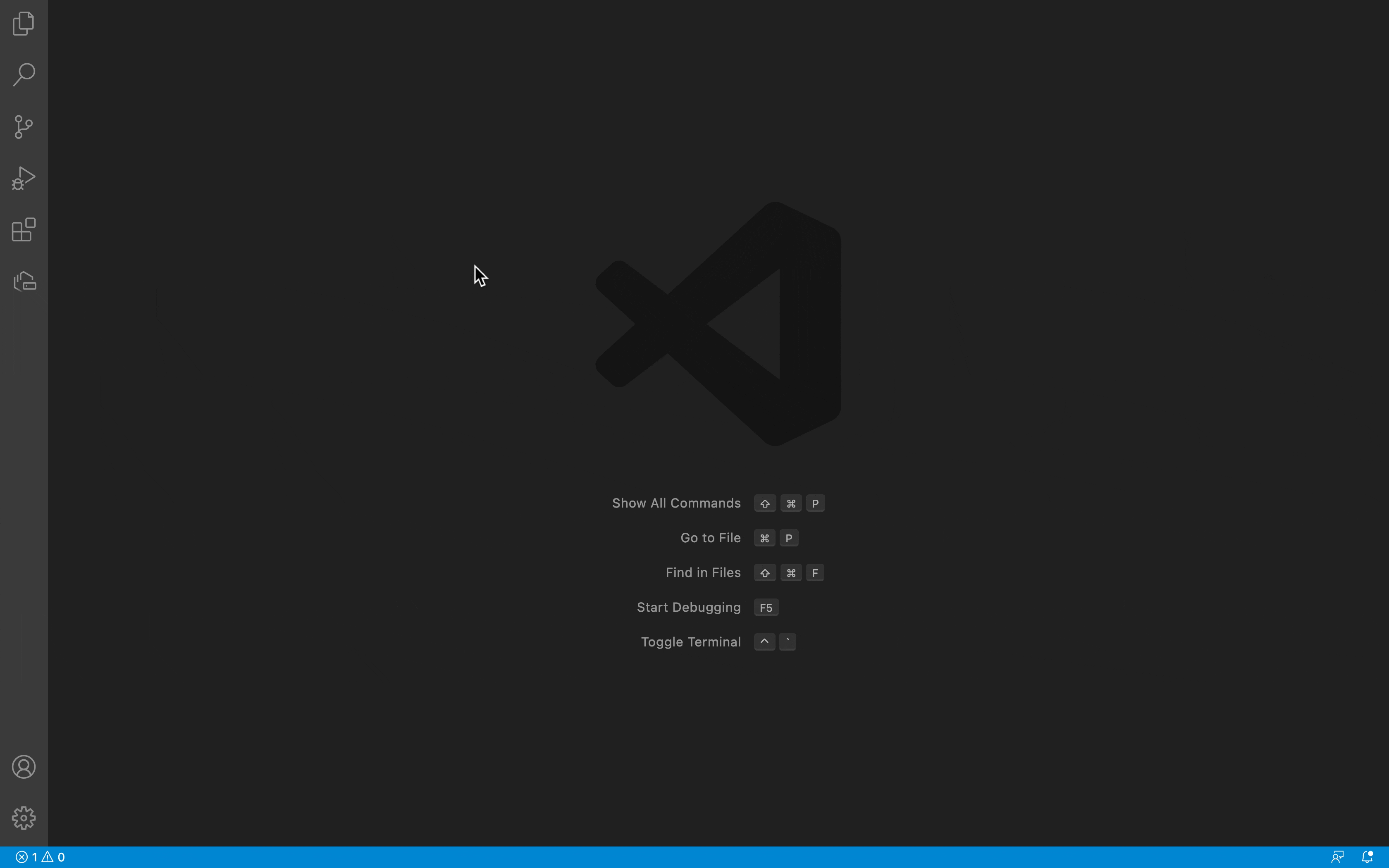The height and width of the screenshot is (868, 1389).
Task: Open the Accounts menu
Action: coord(24,767)
